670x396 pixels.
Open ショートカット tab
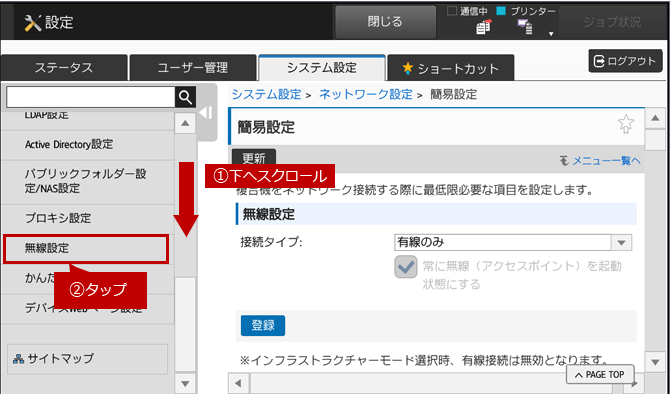point(451,68)
